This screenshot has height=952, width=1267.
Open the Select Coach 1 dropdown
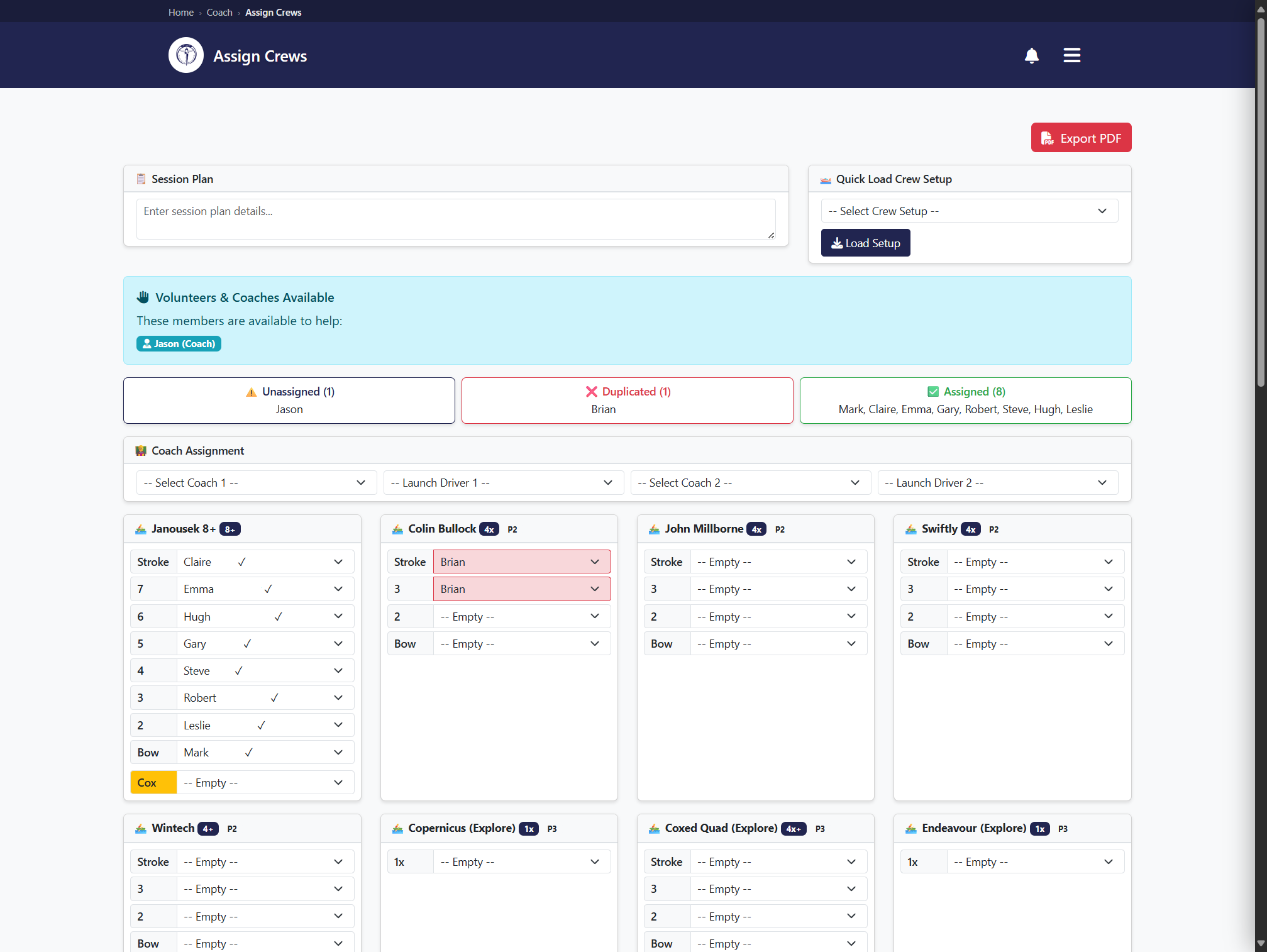(257, 483)
